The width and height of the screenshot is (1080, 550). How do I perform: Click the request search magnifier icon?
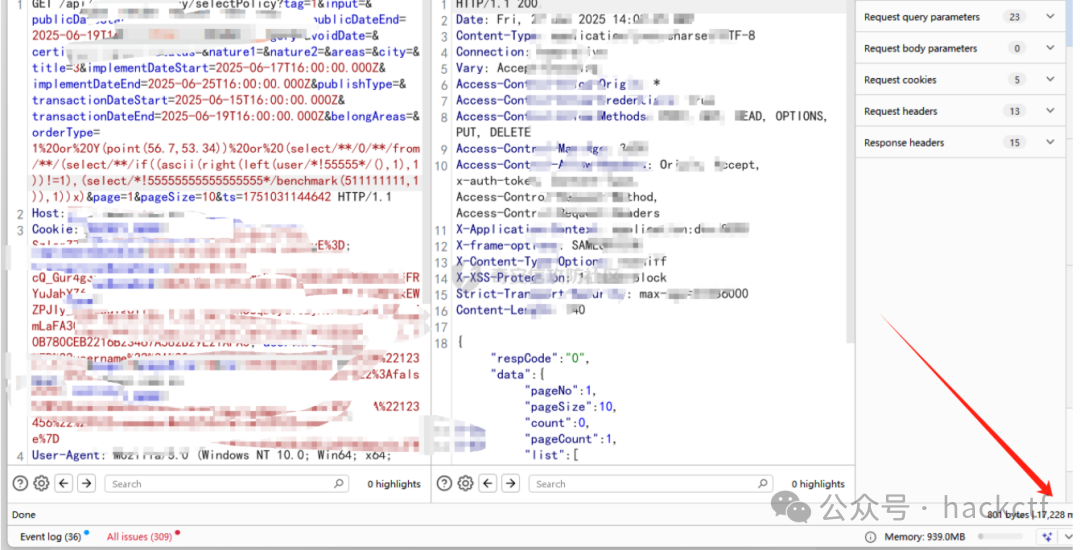[339, 484]
